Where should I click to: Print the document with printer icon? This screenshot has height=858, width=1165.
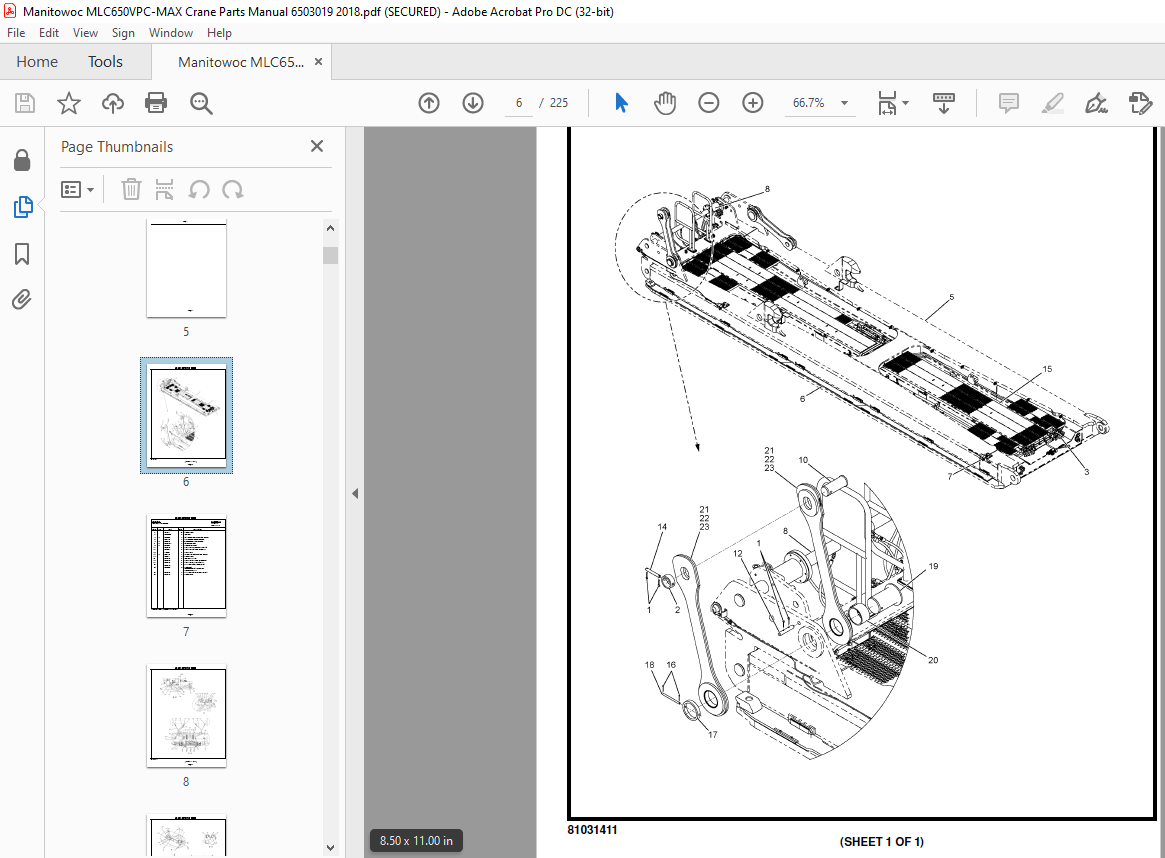coord(156,103)
